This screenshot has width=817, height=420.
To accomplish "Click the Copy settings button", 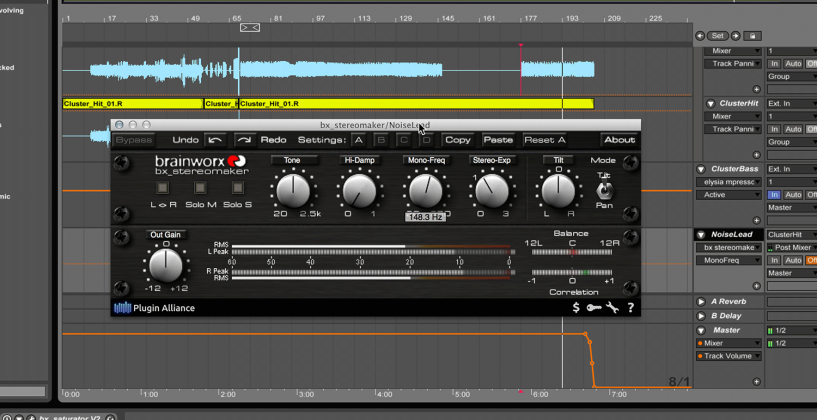I will (x=458, y=140).
